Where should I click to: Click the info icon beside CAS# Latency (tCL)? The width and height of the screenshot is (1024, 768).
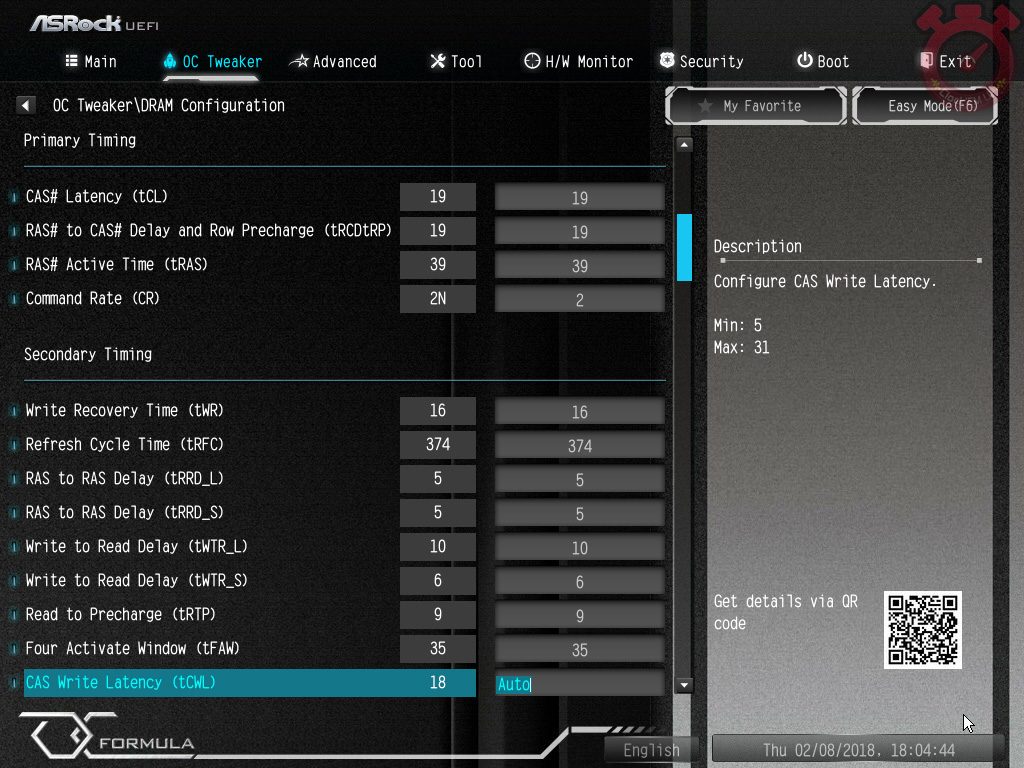click(x=14, y=197)
